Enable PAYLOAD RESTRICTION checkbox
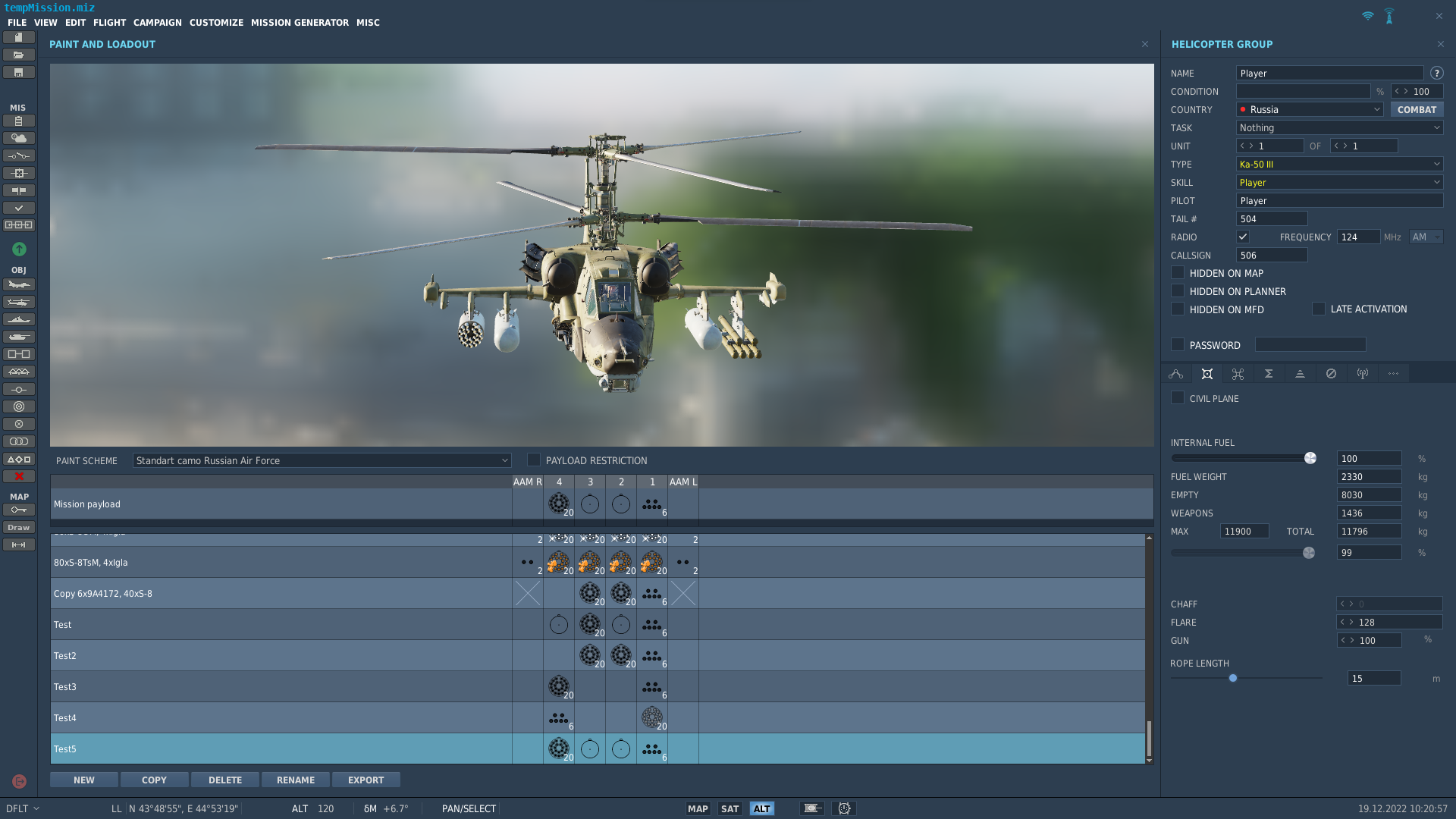 (x=534, y=460)
